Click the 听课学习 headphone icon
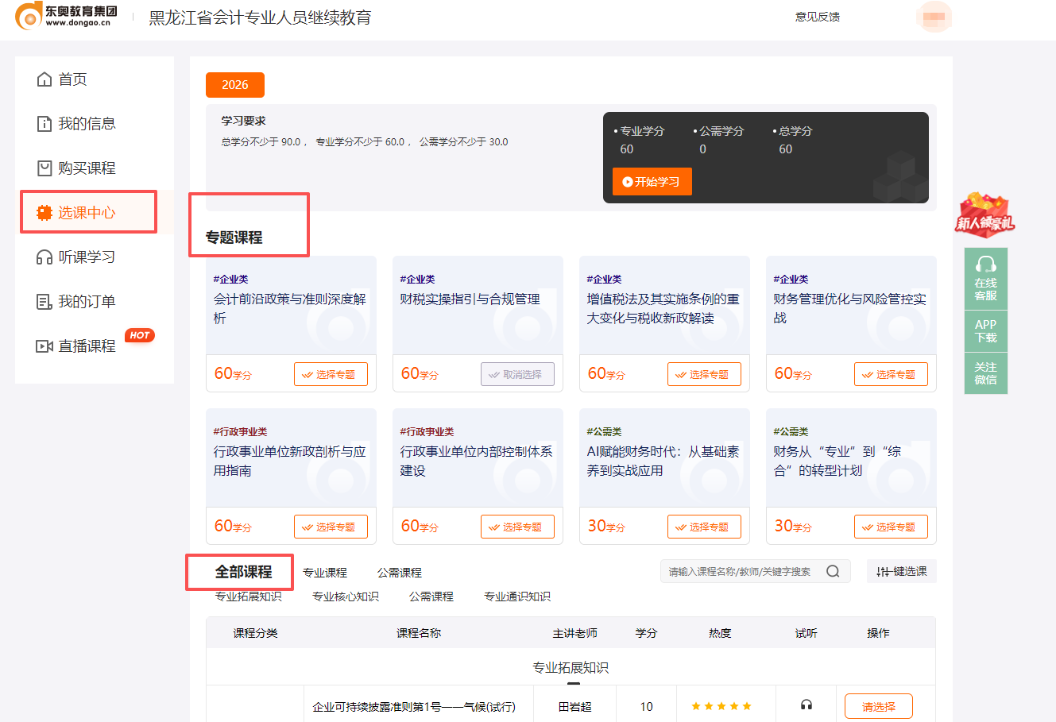Screen dimensions: 1056x722 pos(44,257)
